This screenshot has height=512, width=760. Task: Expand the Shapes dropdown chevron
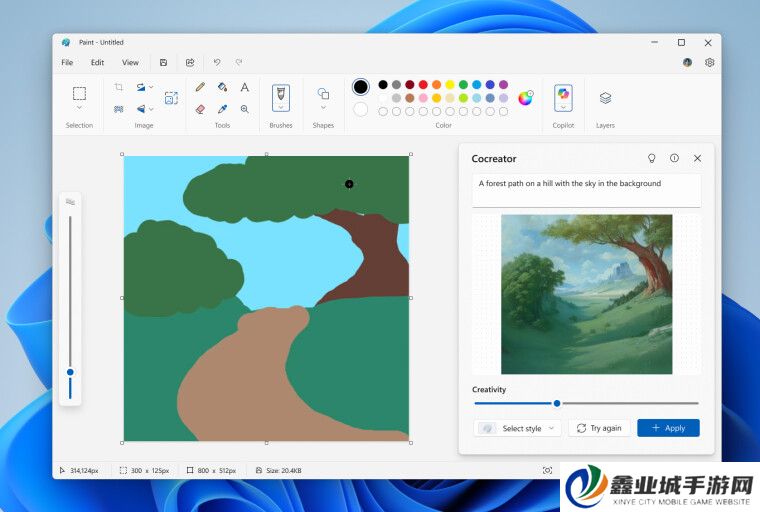tap(323, 108)
